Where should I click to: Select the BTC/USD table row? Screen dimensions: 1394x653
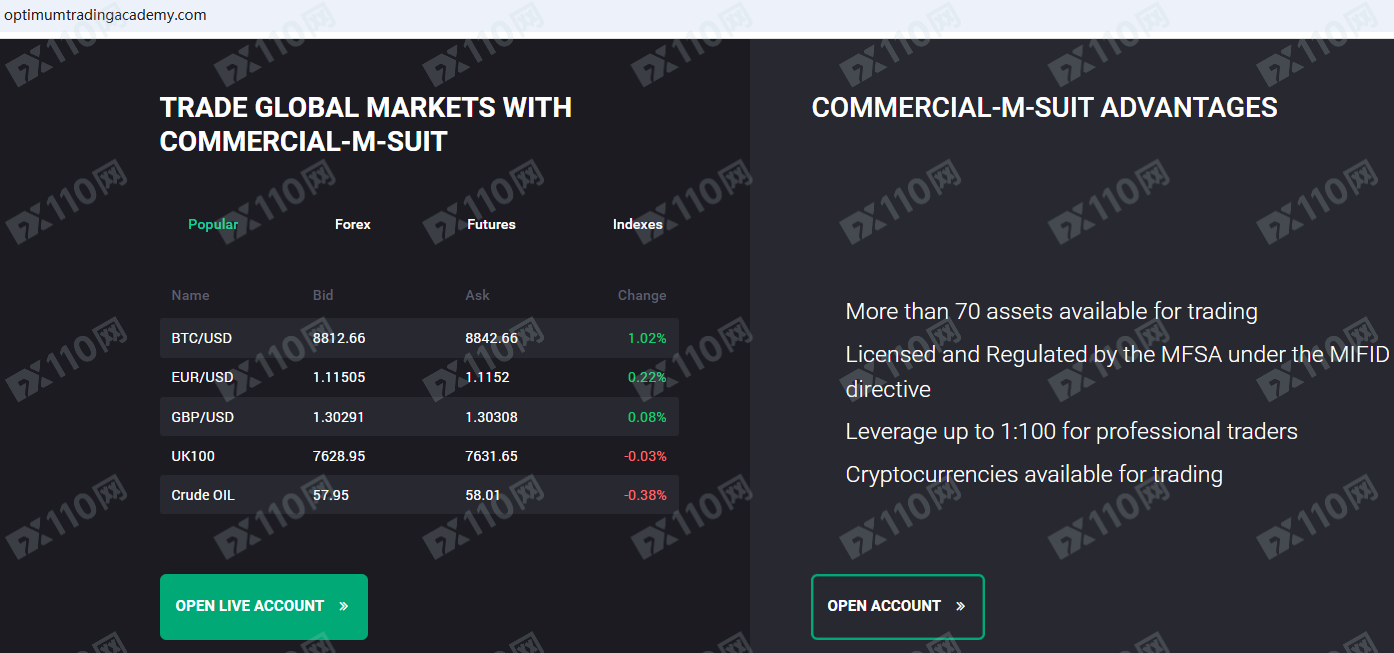419,338
